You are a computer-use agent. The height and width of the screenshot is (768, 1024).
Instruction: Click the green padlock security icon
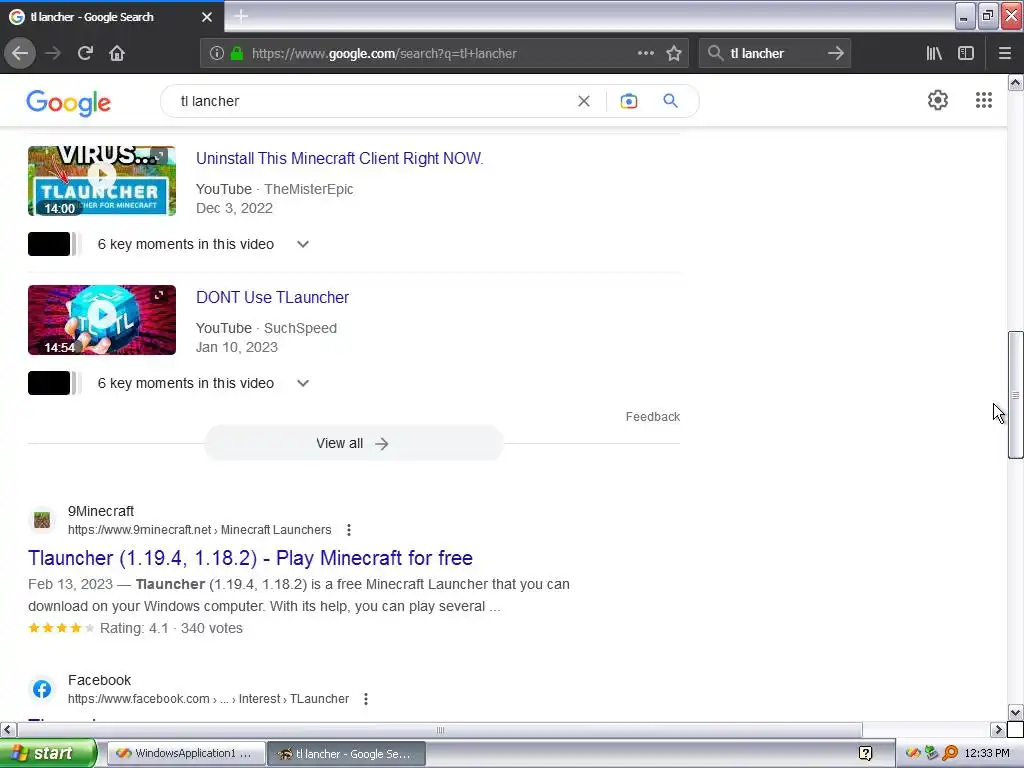(x=237, y=53)
